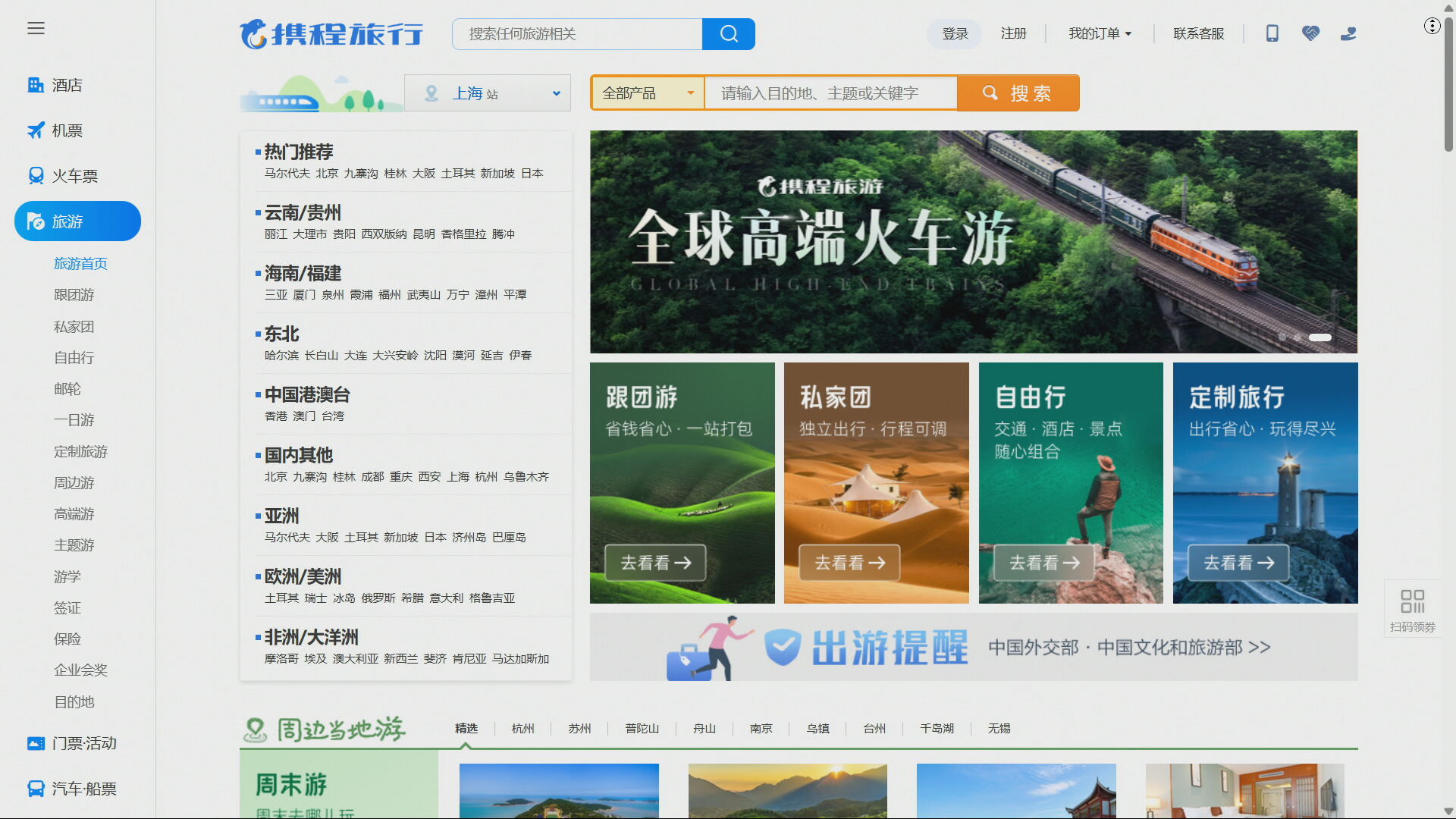Select 一日游 in the sidebar submenu

(74, 419)
